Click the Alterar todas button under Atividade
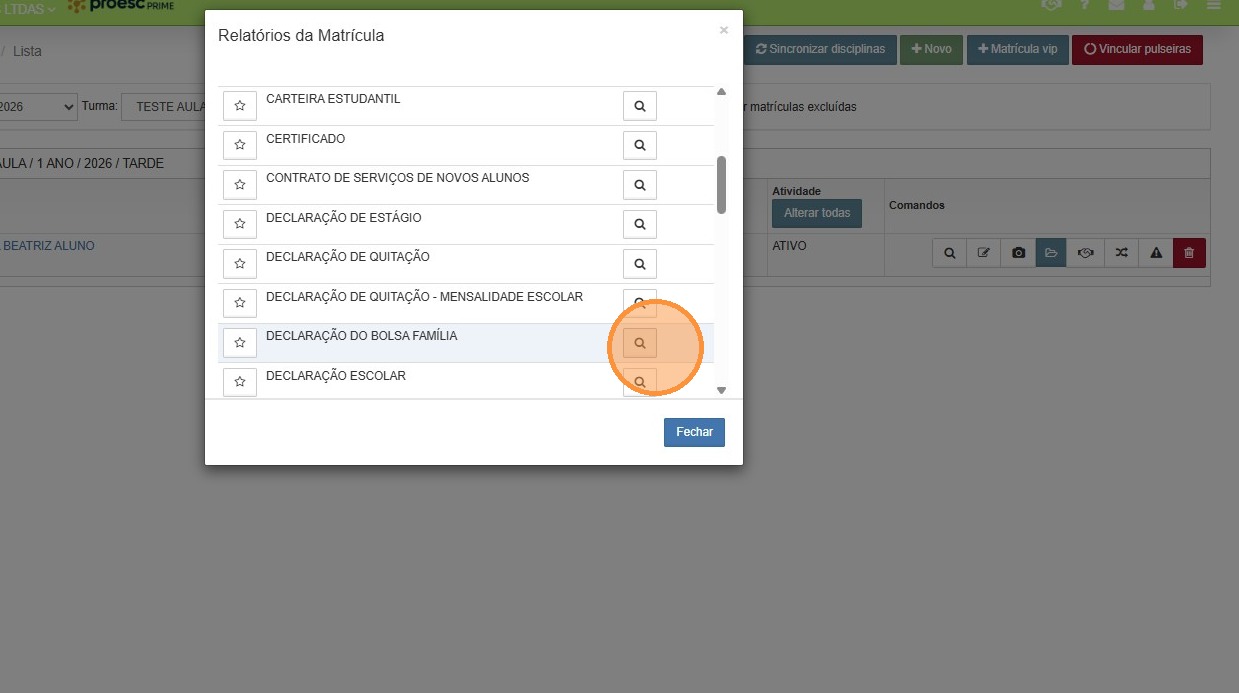The image size is (1239, 693). coord(817,213)
